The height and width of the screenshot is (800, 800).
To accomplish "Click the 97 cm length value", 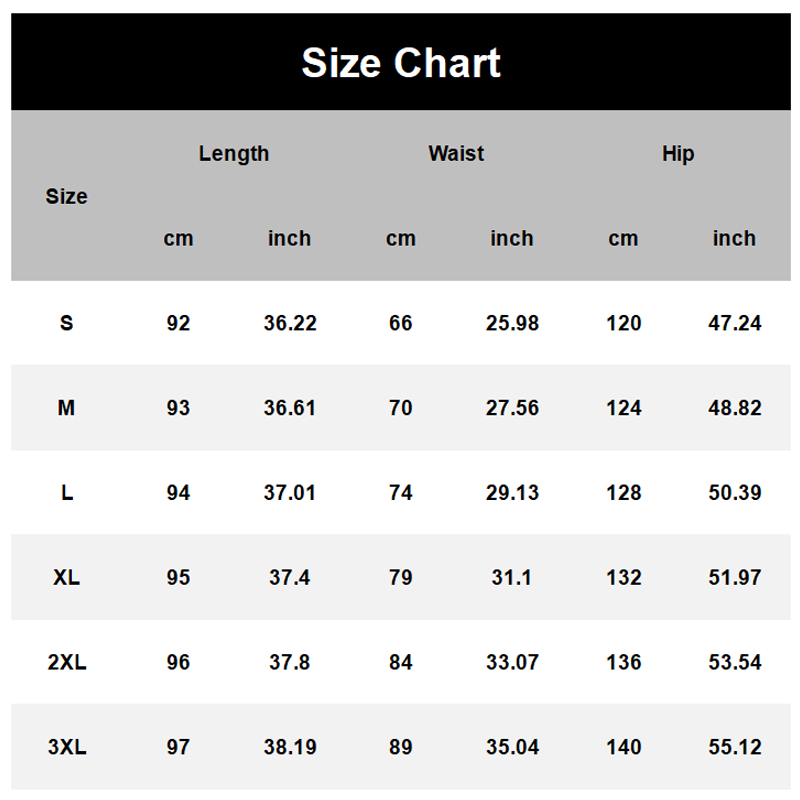I will click(178, 747).
